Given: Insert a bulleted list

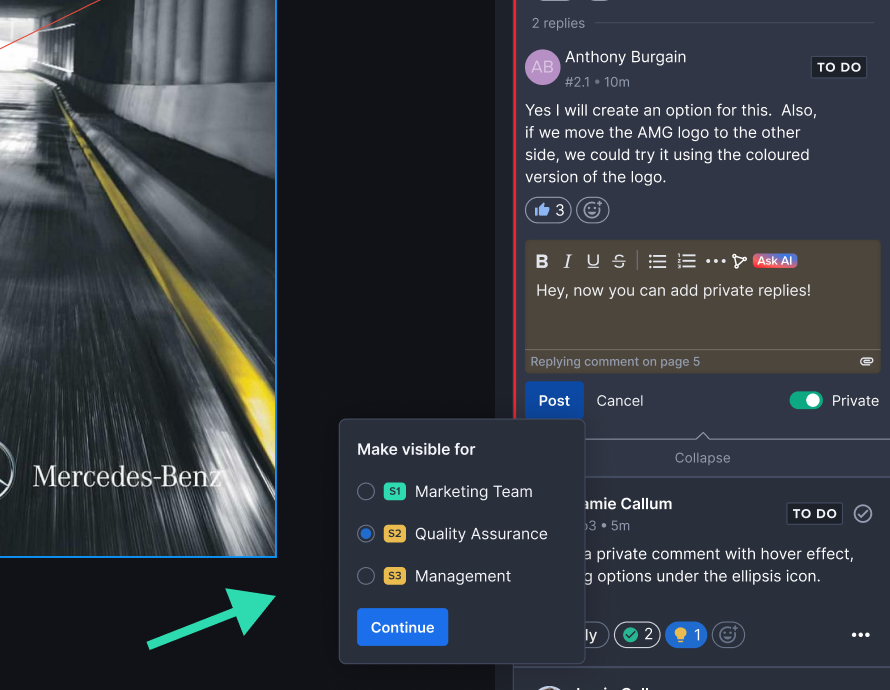Looking at the screenshot, I should 657,261.
